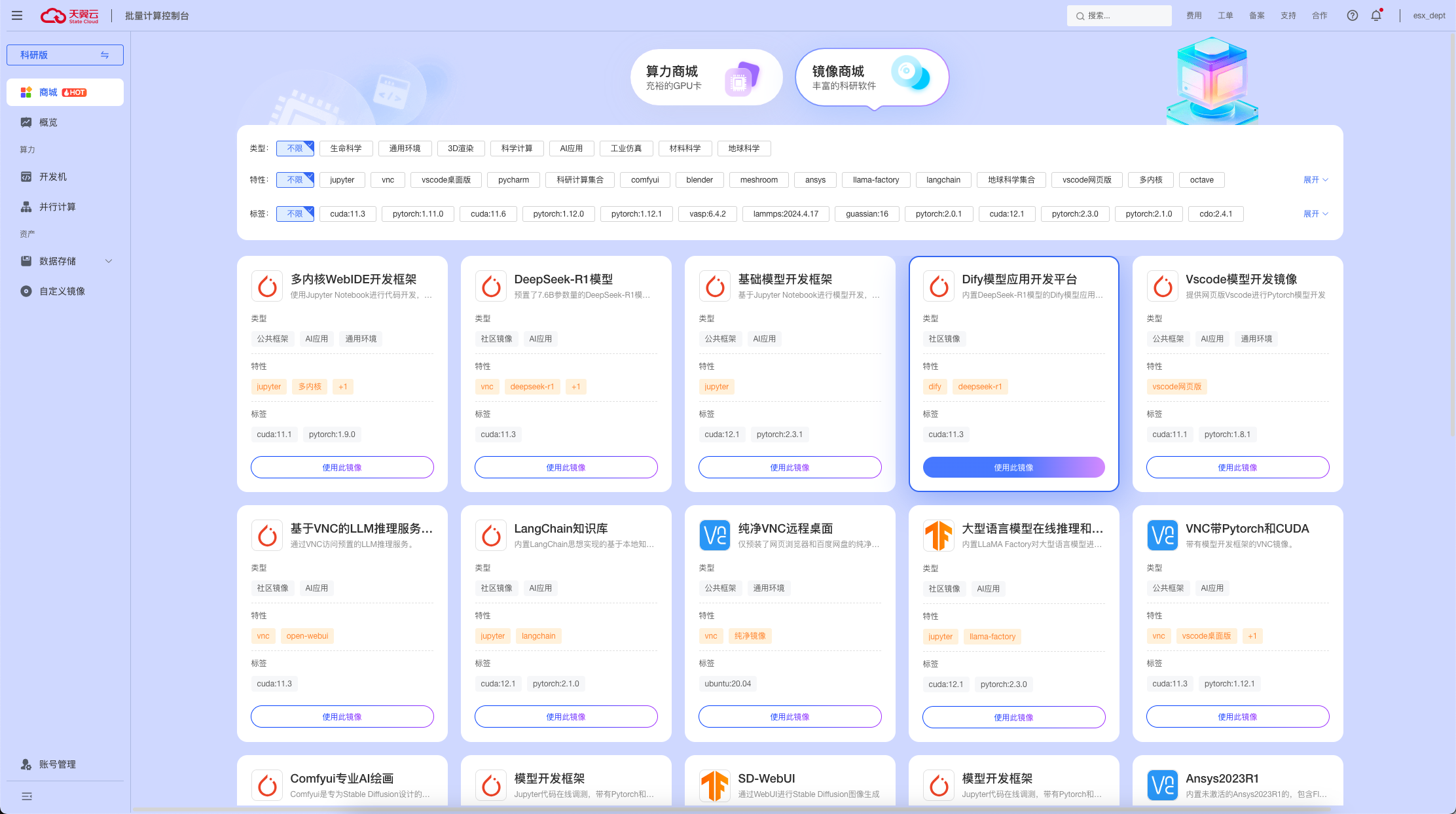
Task: Open the esx_dept account menu
Action: click(x=1429, y=16)
